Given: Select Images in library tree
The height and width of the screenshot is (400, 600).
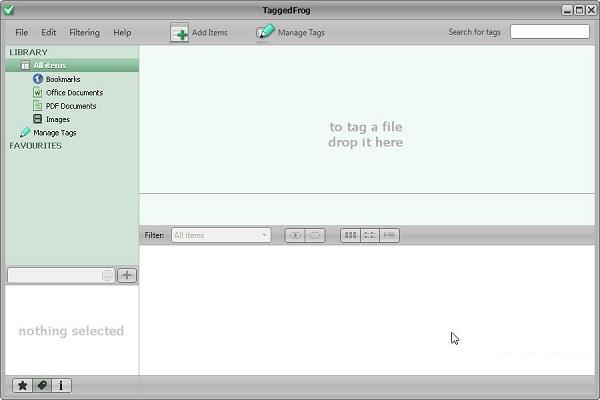Looking at the screenshot, I should [58, 119].
